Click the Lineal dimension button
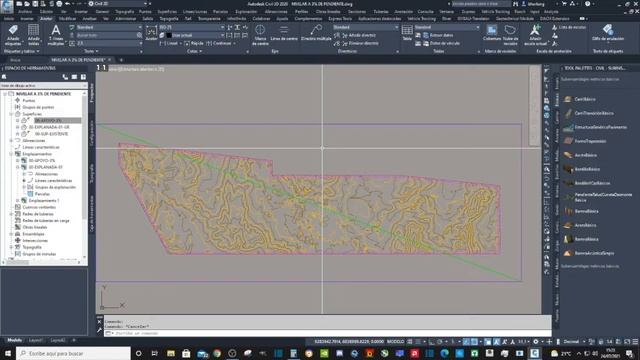 click(x=169, y=43)
